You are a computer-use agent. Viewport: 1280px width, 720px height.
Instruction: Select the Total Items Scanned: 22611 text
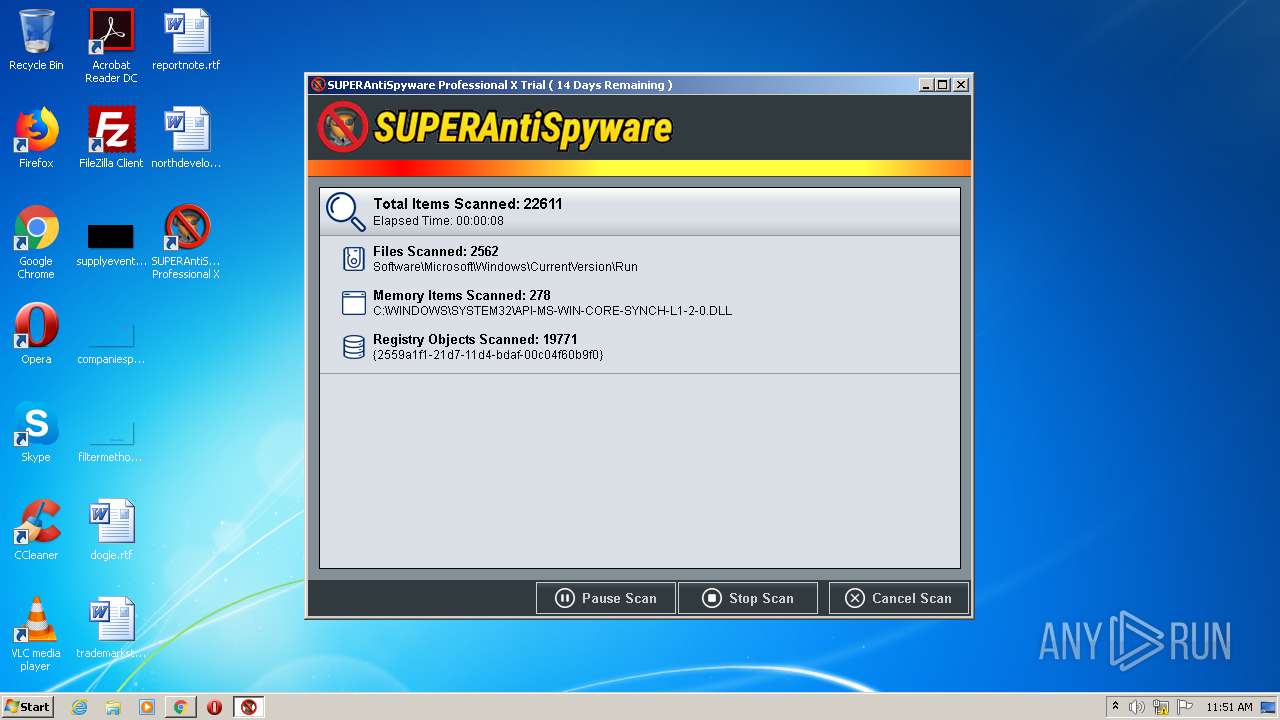click(x=468, y=204)
